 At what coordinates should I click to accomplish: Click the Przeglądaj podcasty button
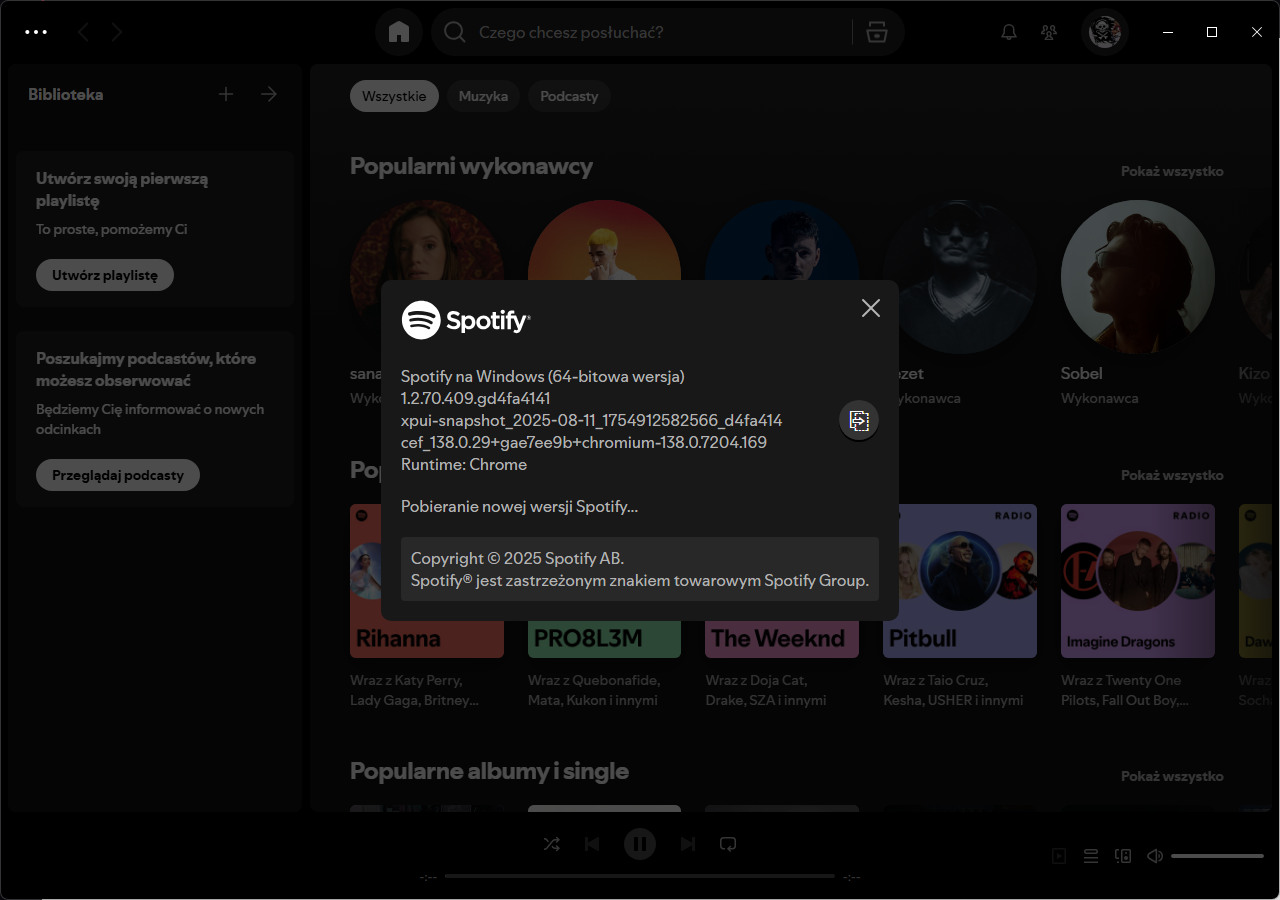[x=118, y=475]
